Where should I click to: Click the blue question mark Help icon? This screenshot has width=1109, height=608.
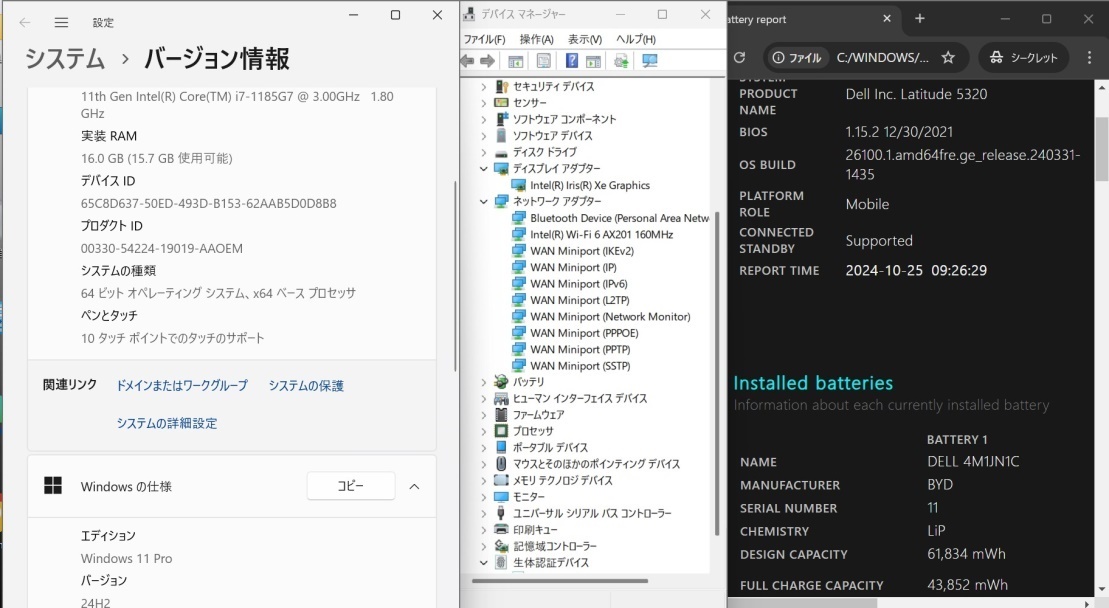pos(572,62)
